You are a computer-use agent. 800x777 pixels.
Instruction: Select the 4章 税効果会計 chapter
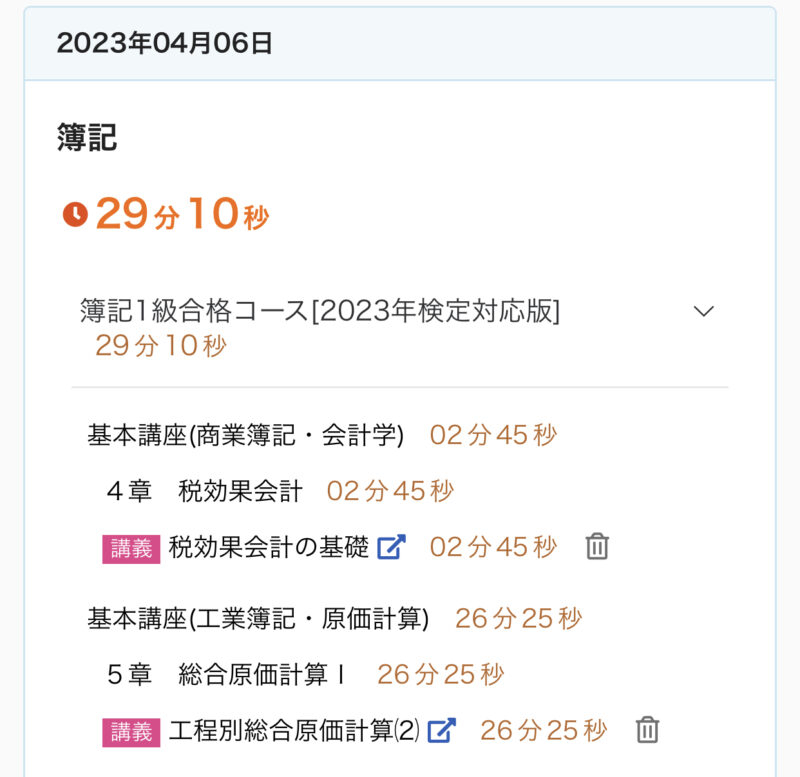(204, 491)
